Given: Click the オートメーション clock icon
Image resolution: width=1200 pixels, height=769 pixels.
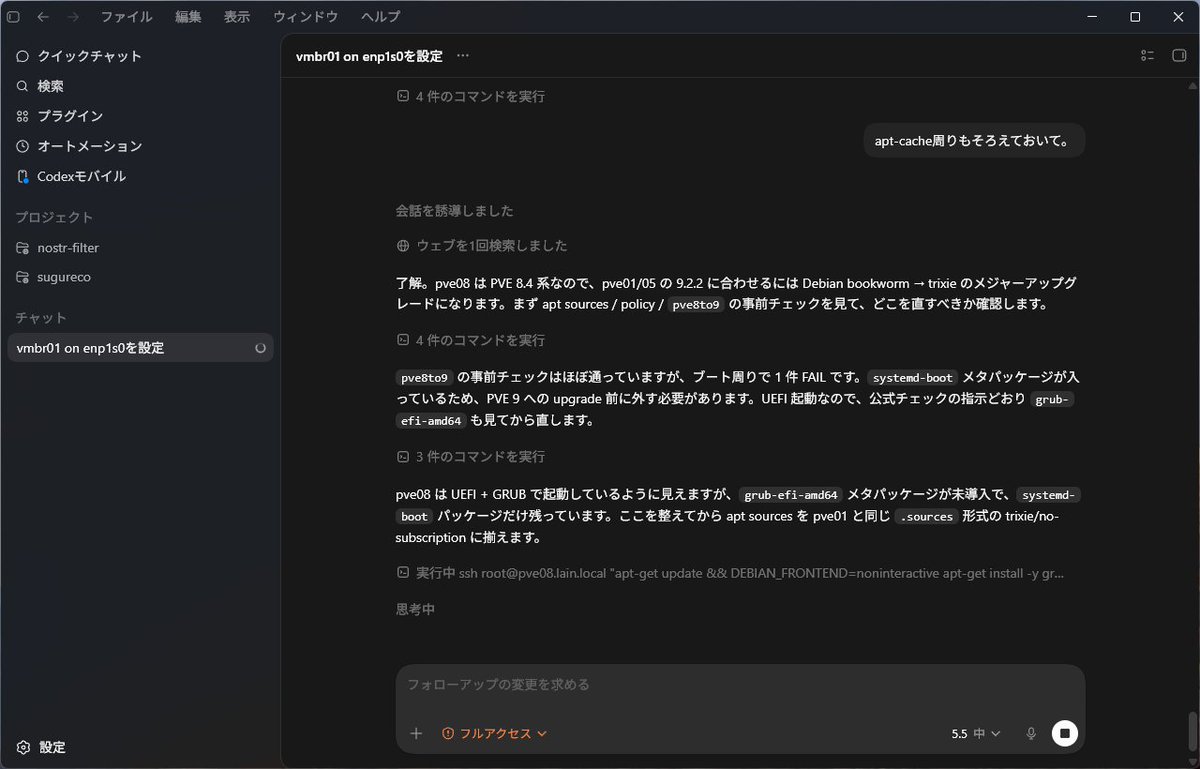Looking at the screenshot, I should click(23, 146).
